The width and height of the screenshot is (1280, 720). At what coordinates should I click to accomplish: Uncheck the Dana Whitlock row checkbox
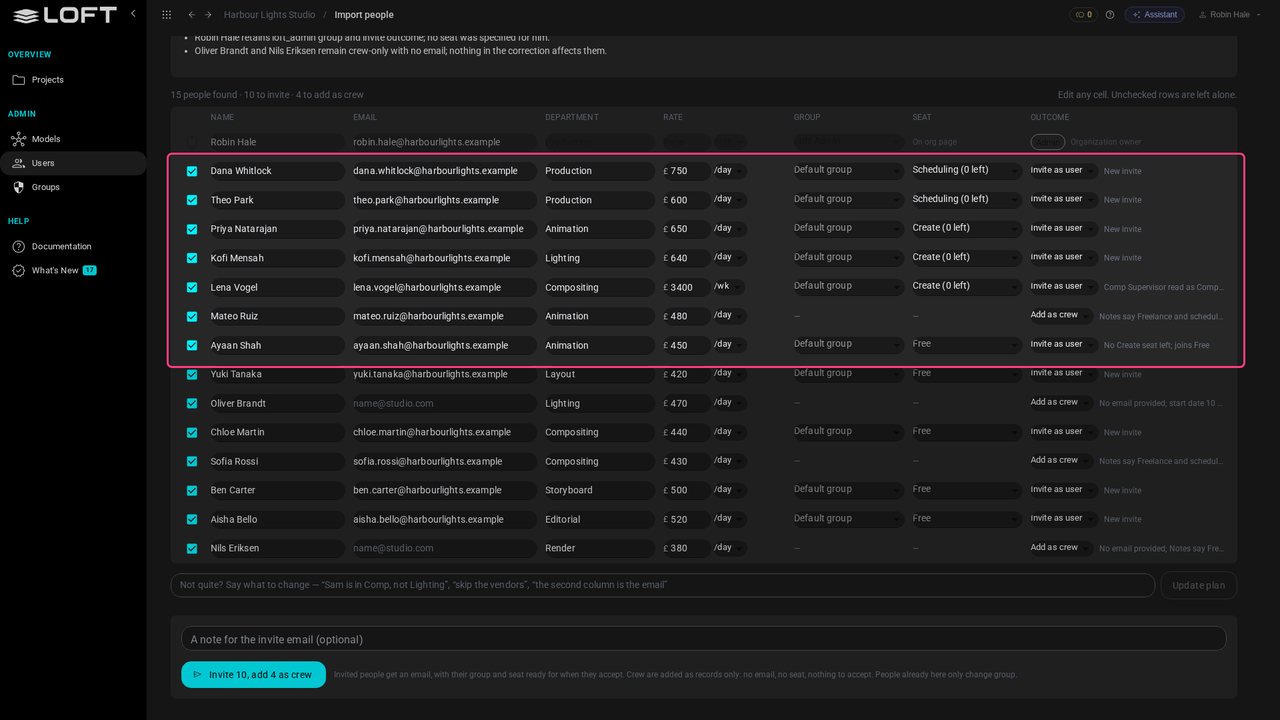192,171
